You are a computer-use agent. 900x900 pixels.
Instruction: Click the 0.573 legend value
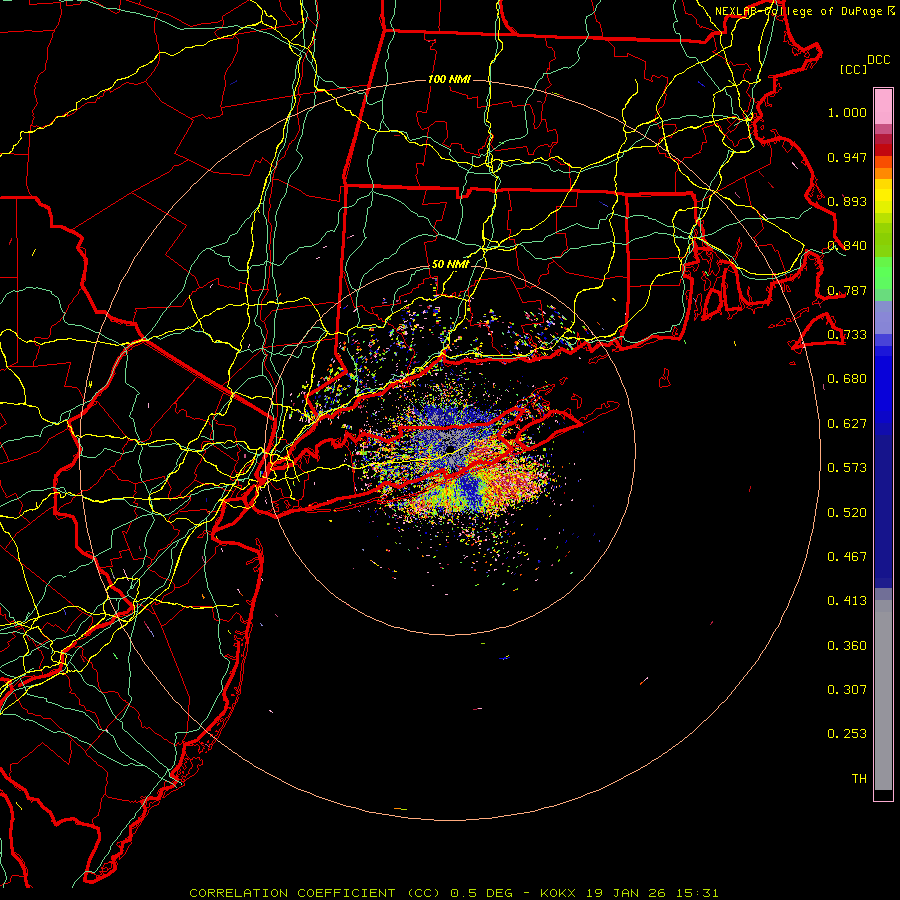[x=847, y=468]
